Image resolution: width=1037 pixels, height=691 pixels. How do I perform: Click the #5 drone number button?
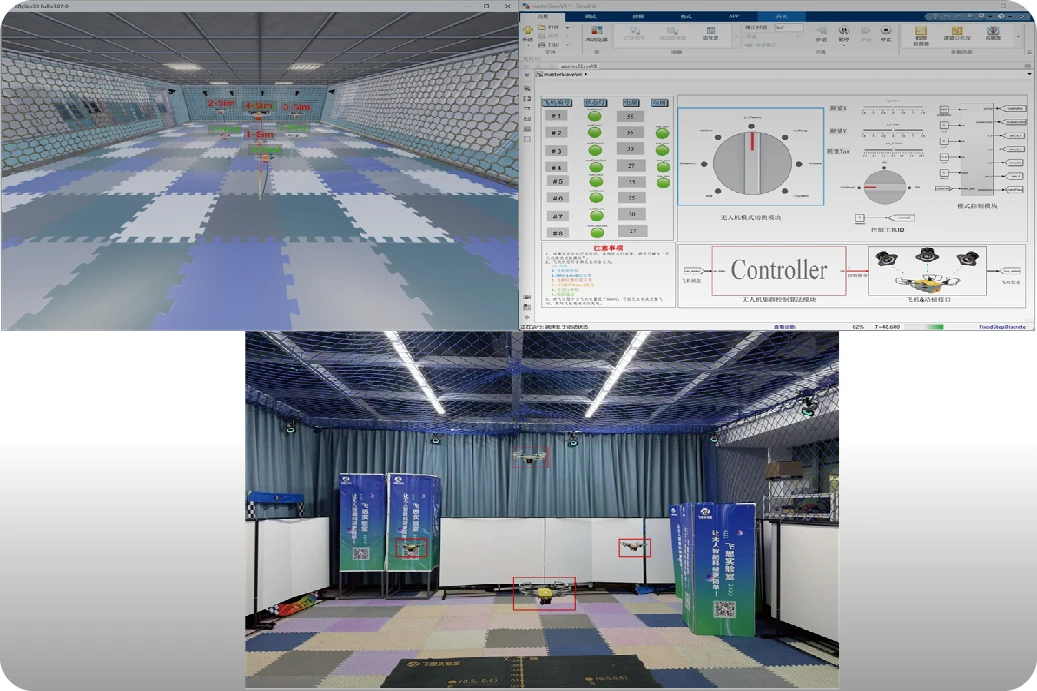tap(556, 182)
